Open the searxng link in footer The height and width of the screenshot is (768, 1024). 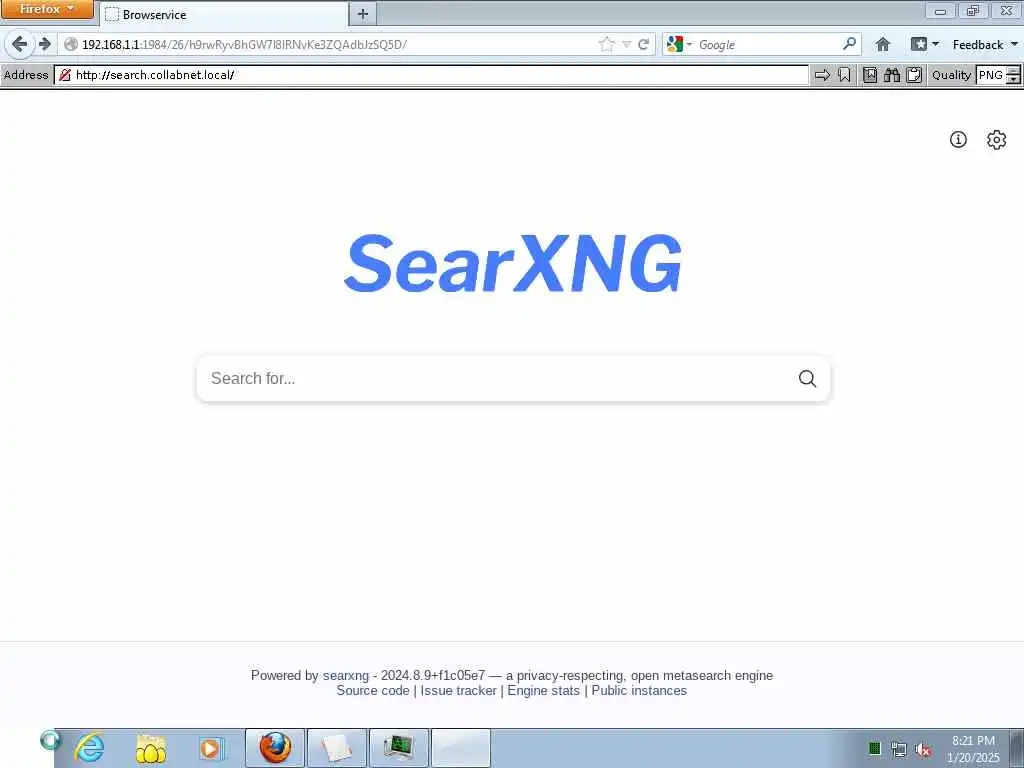345,675
